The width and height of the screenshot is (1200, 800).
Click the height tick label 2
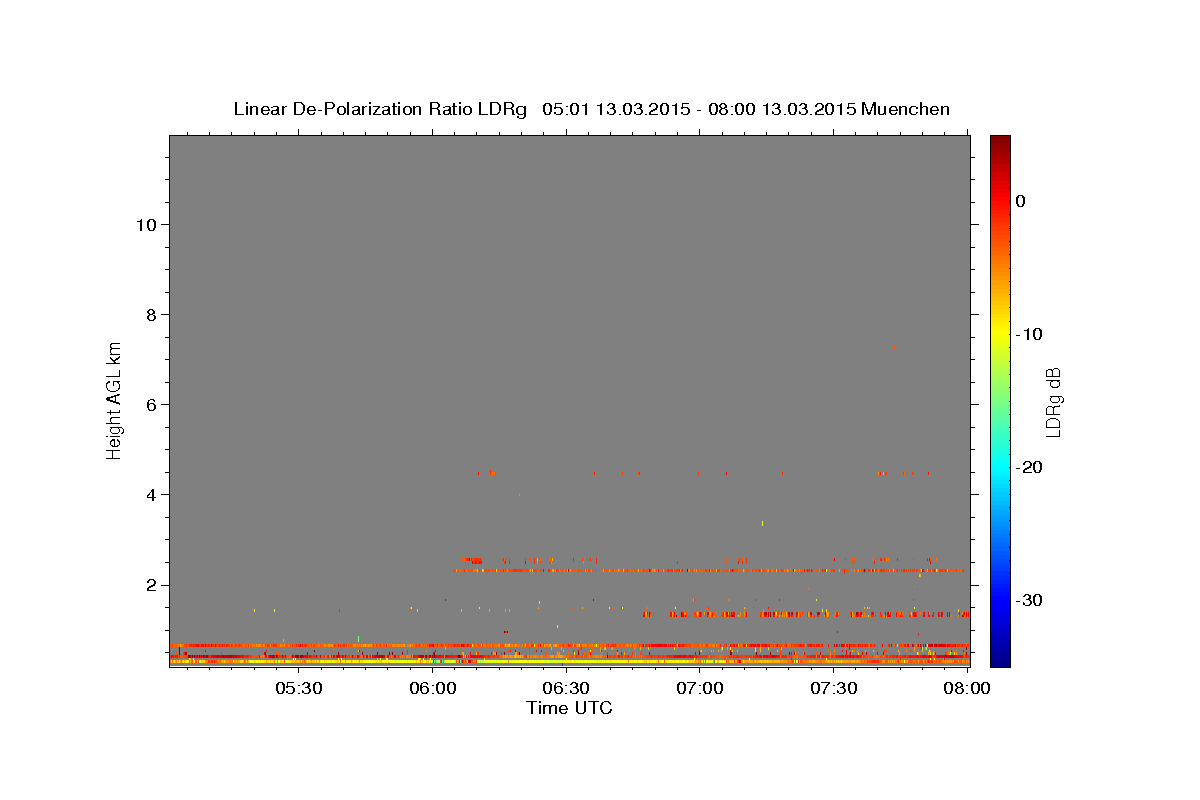pos(151,585)
